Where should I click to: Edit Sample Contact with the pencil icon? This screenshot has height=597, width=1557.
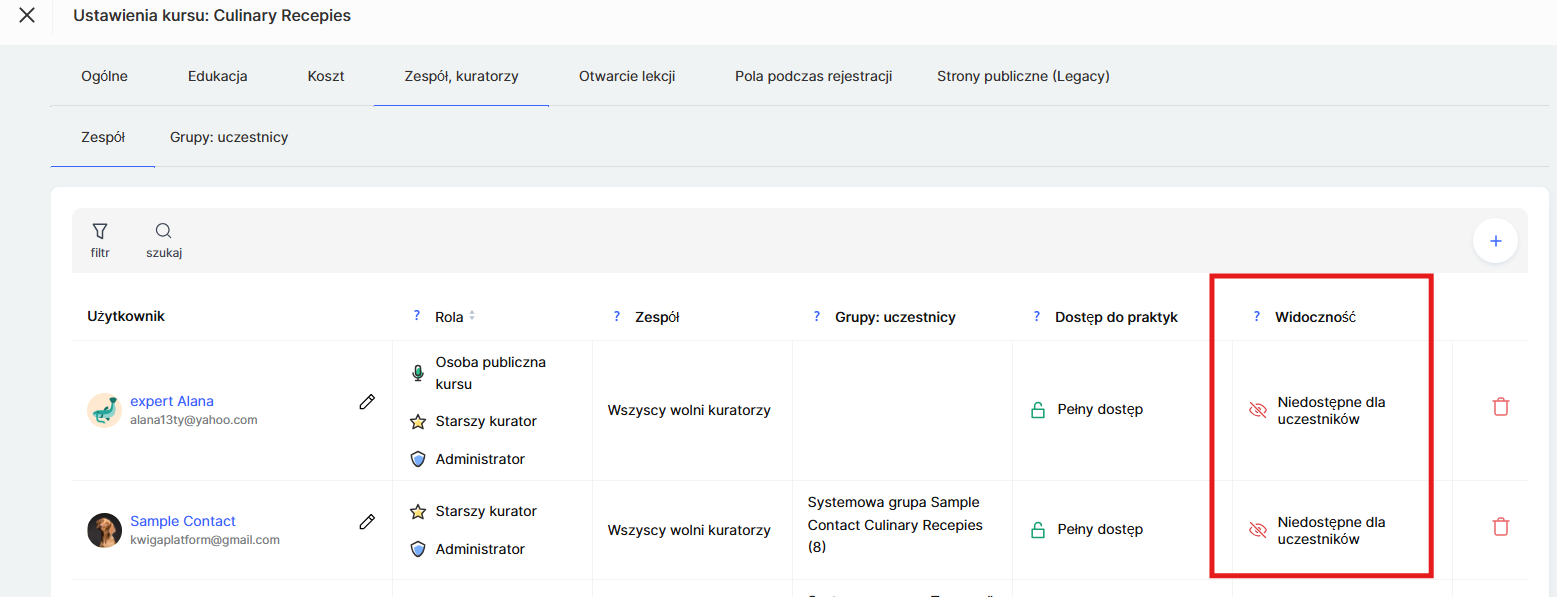point(367,521)
